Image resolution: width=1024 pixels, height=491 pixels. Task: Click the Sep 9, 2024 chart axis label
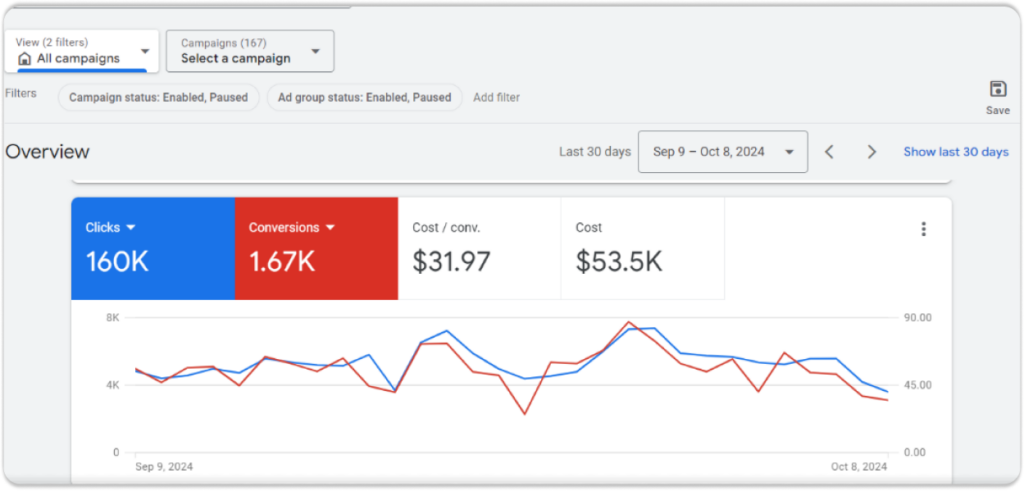pyautogui.click(x=164, y=467)
